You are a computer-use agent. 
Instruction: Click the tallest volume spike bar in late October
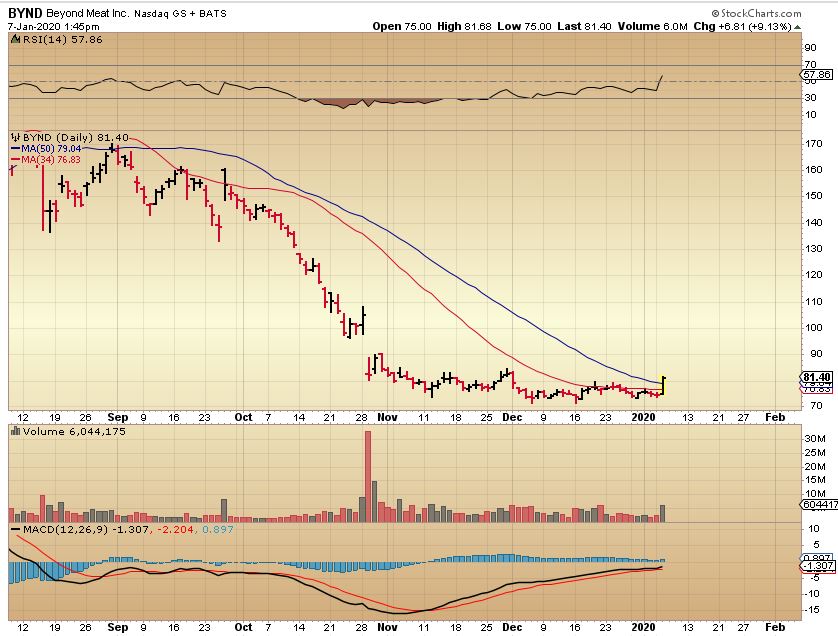point(368,476)
